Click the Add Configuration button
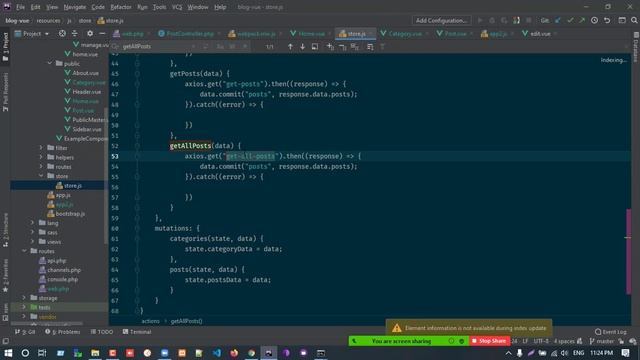The width and height of the screenshot is (640, 360). (441, 20)
